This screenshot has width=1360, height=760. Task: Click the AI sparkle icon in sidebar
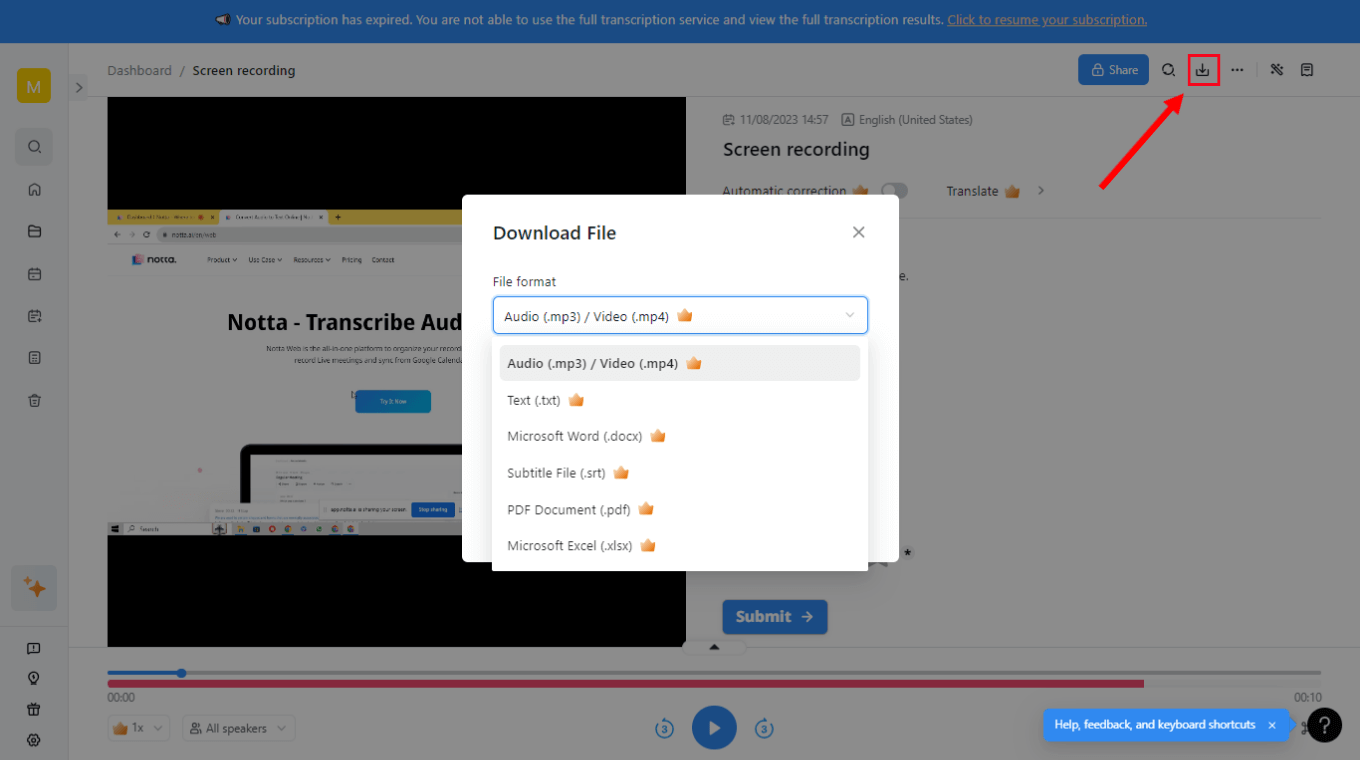tap(34, 588)
